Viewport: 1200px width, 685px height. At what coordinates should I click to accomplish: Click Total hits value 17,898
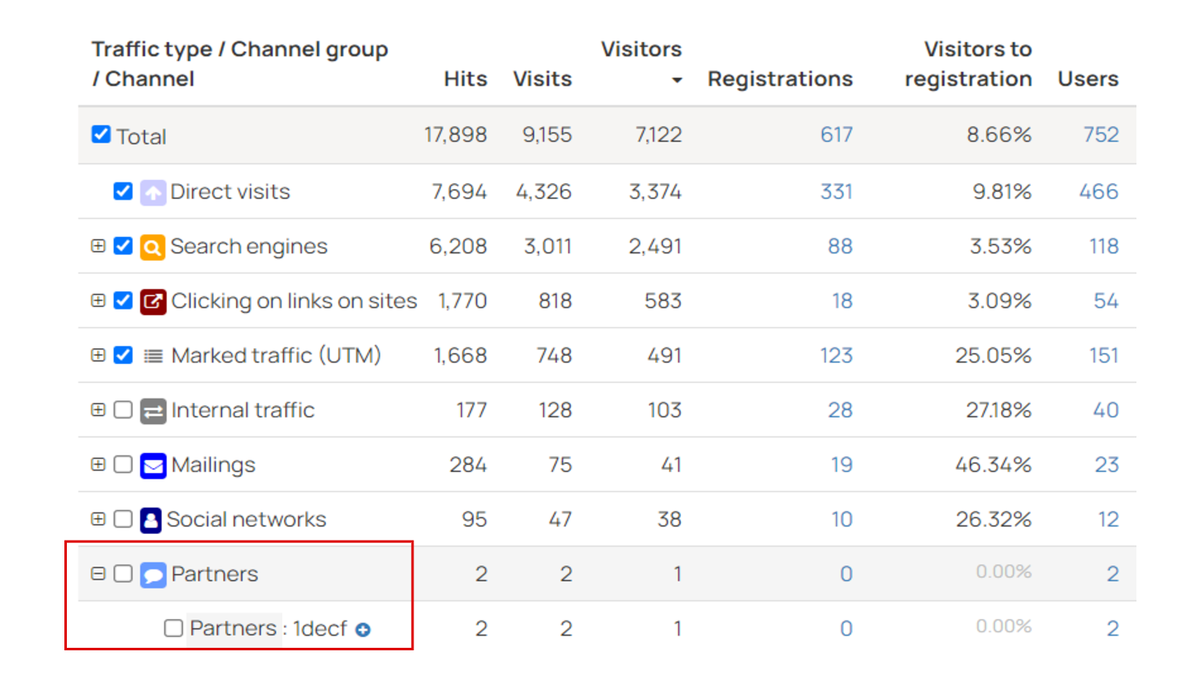click(x=456, y=135)
